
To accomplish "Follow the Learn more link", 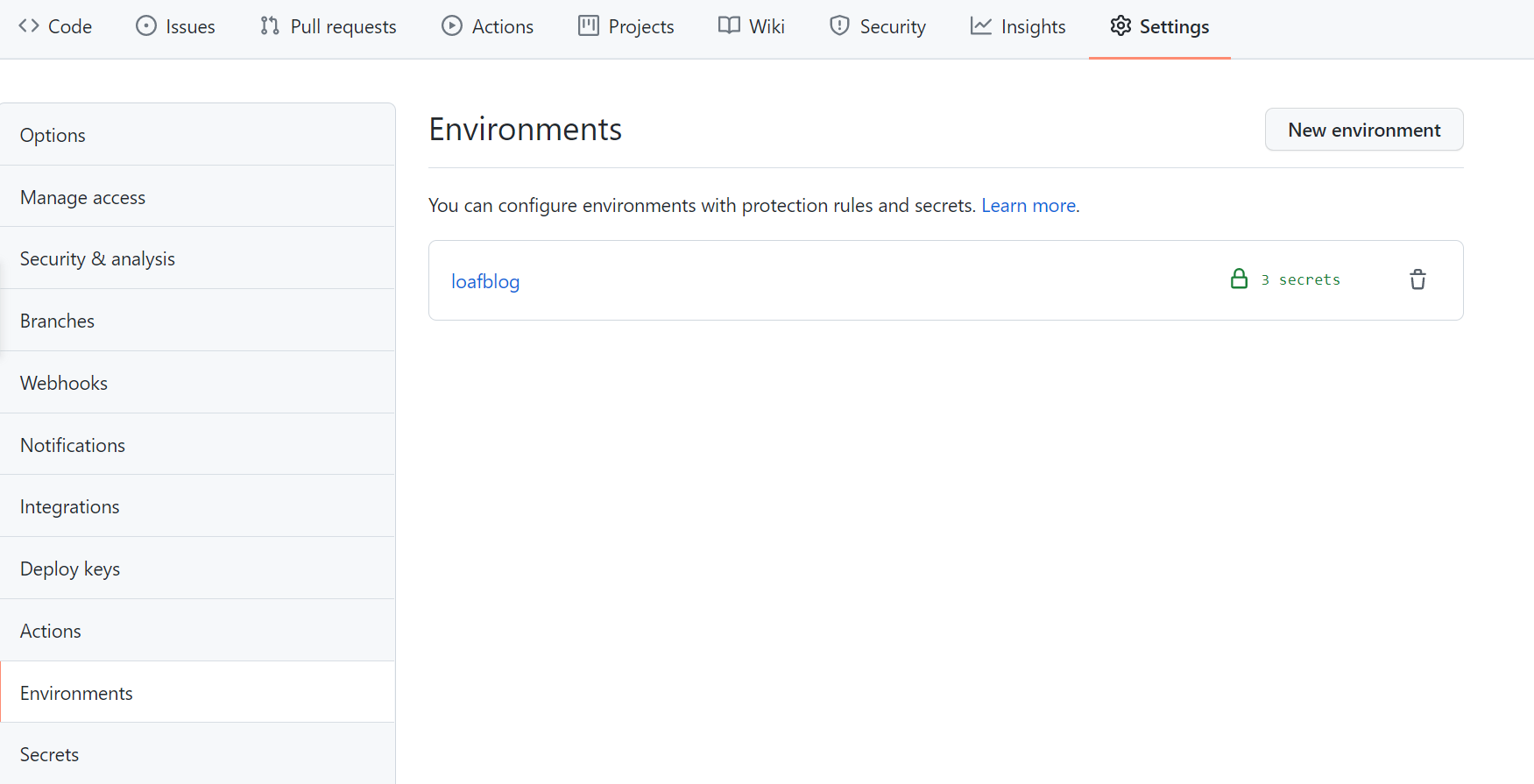I will pyautogui.click(x=1029, y=205).
